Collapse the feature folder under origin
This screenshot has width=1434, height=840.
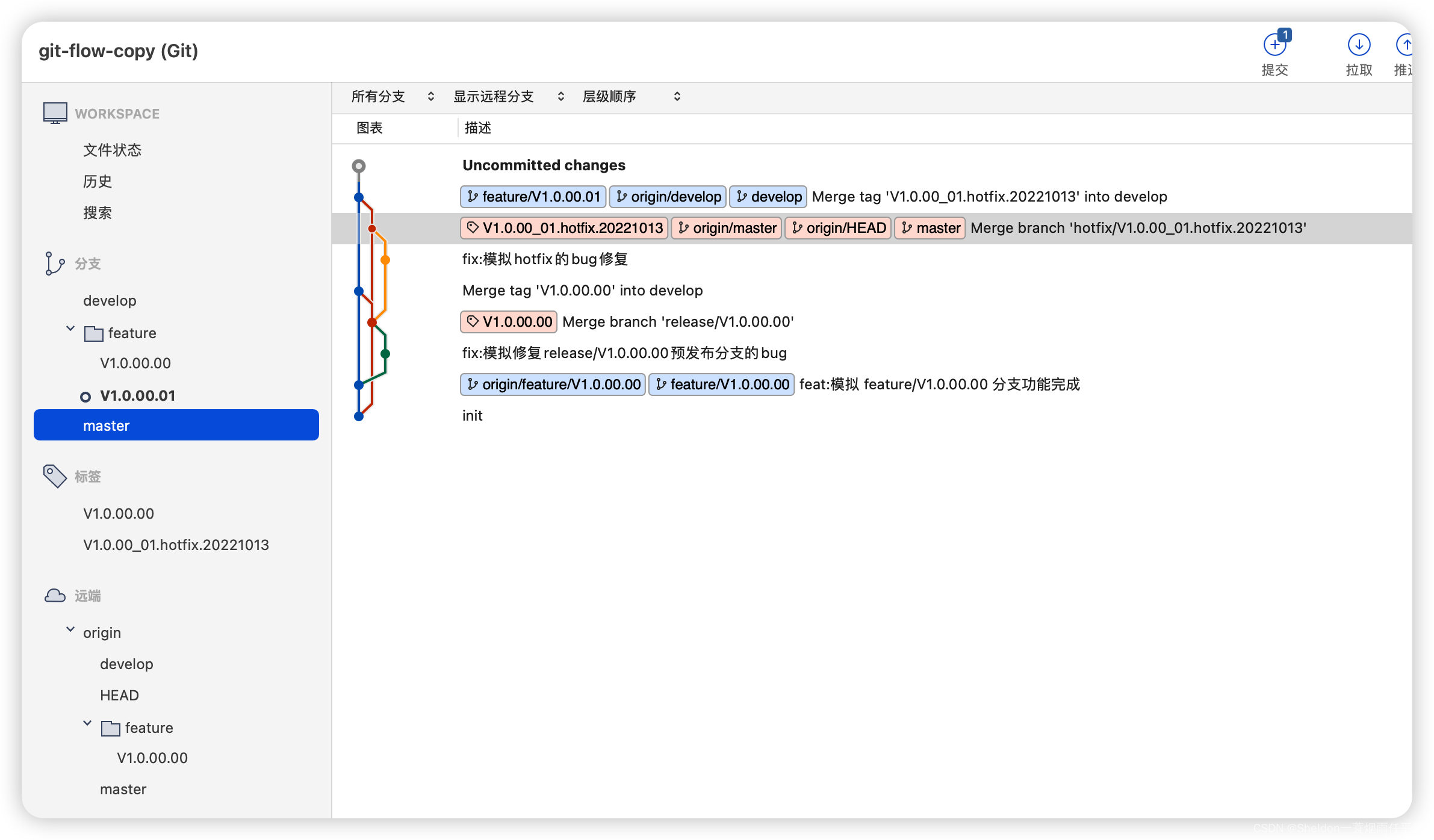point(87,723)
